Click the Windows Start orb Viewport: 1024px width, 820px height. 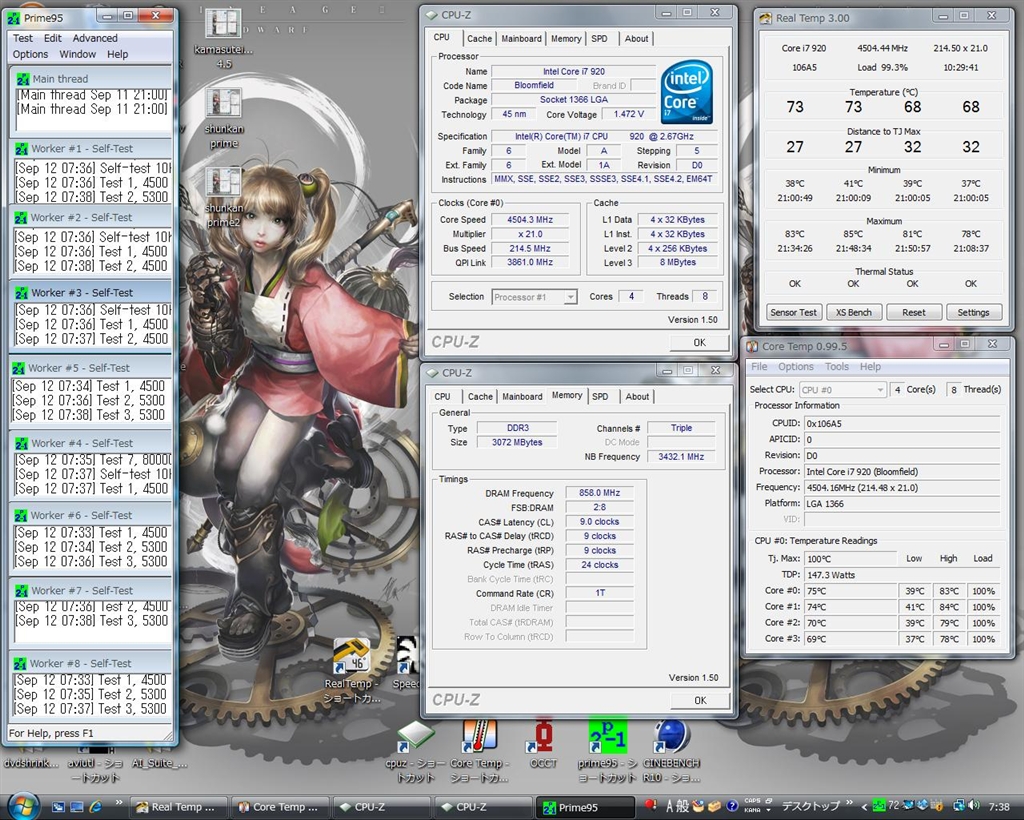pyautogui.click(x=22, y=805)
